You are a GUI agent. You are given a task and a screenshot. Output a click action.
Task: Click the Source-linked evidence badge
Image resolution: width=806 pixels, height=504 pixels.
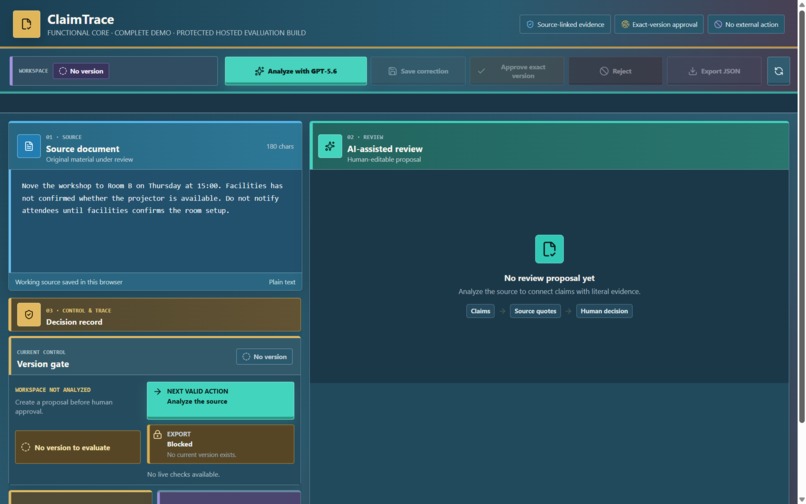pos(565,24)
